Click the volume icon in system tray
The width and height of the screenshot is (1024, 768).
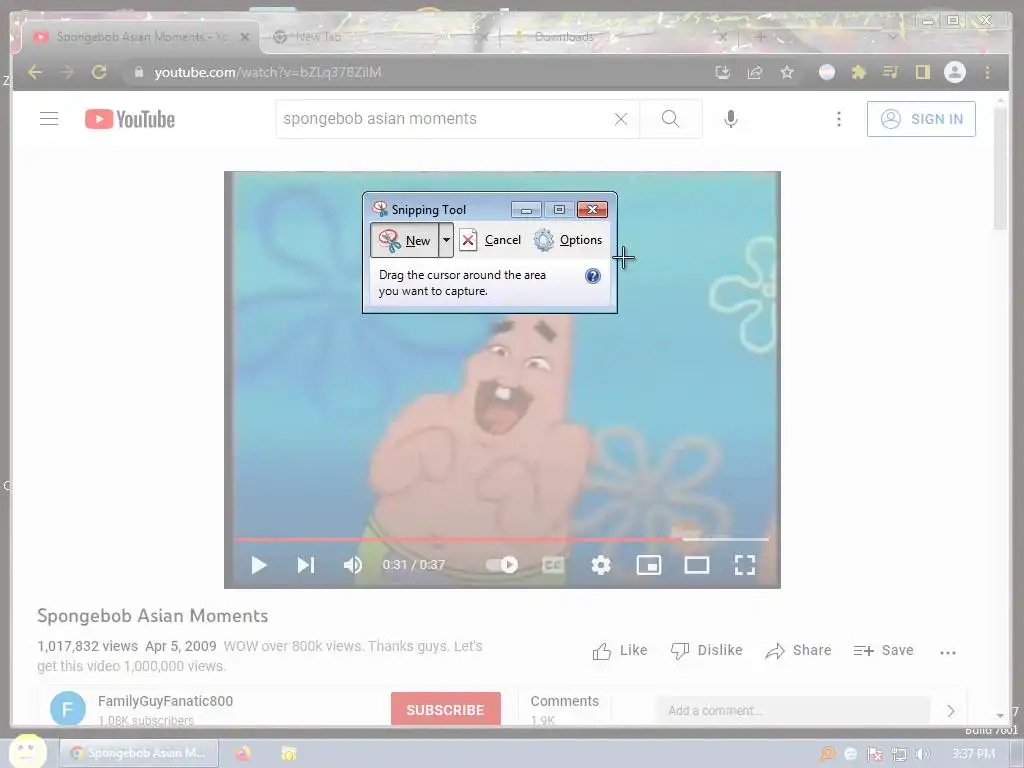pos(922,754)
